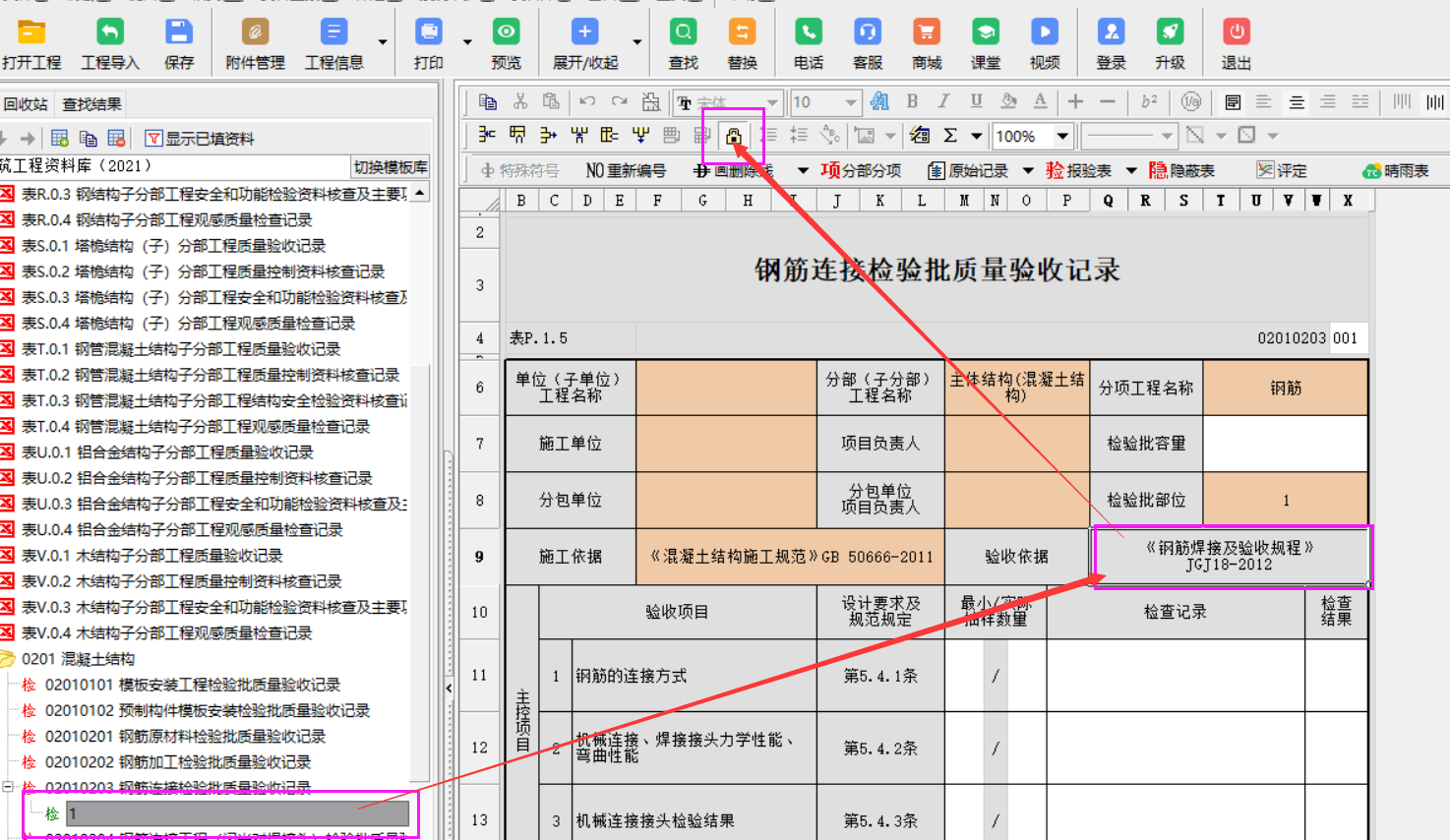The width and height of the screenshot is (1450, 840).
Task: Open the 原始记录 menu item
Action: coord(968,171)
